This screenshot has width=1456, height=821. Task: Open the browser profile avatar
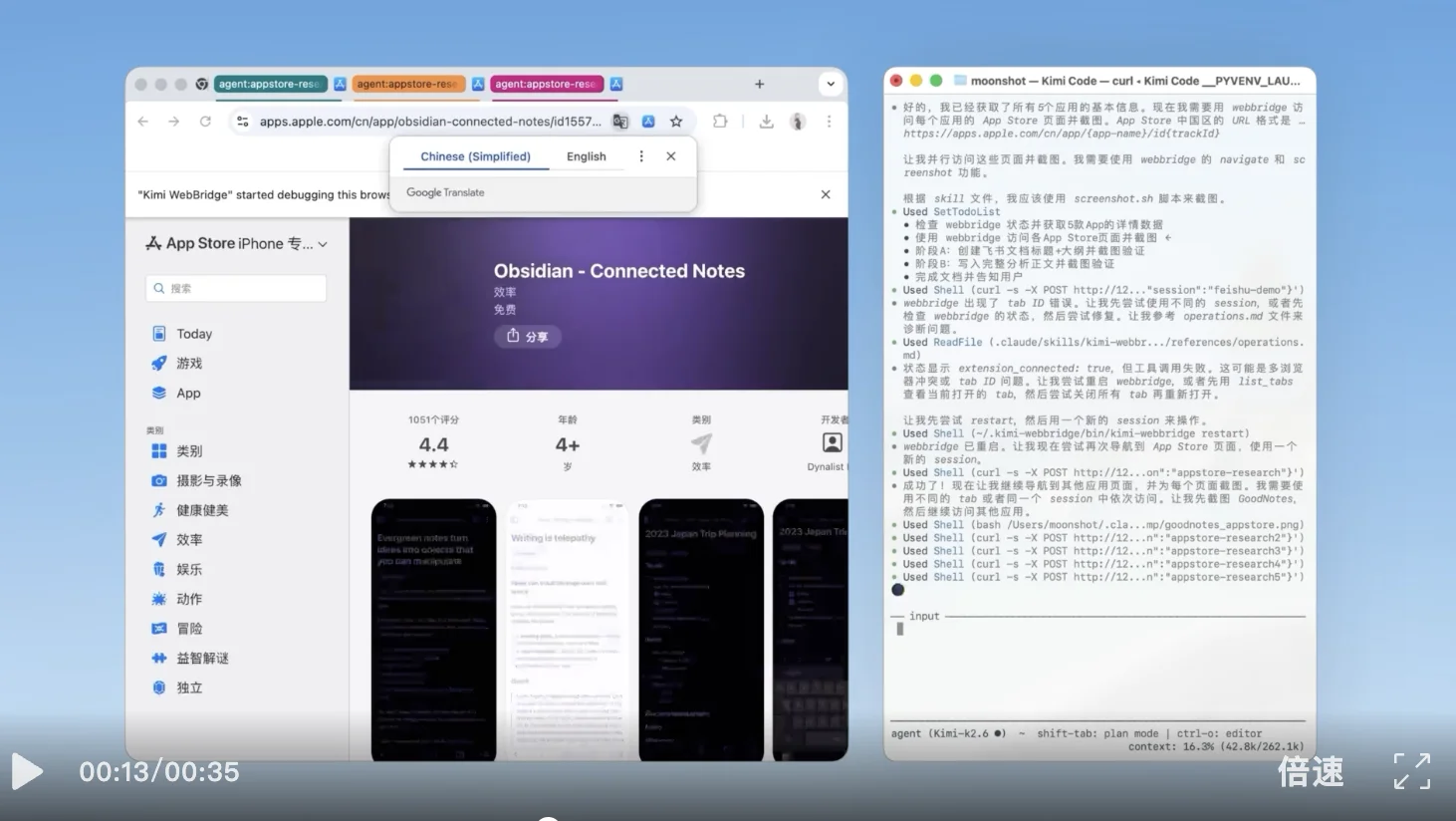[798, 122]
